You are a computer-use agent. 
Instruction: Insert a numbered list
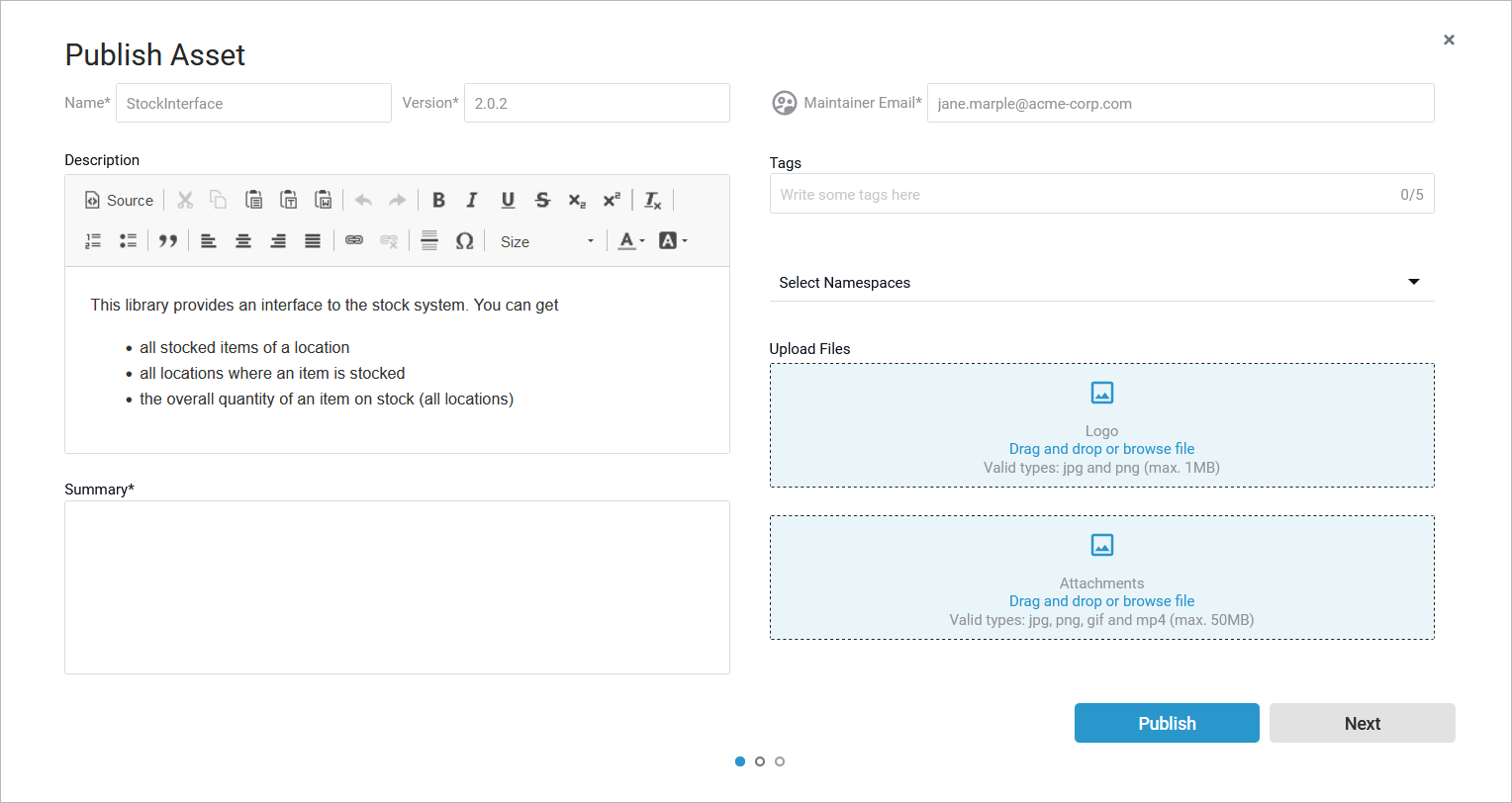(x=93, y=241)
